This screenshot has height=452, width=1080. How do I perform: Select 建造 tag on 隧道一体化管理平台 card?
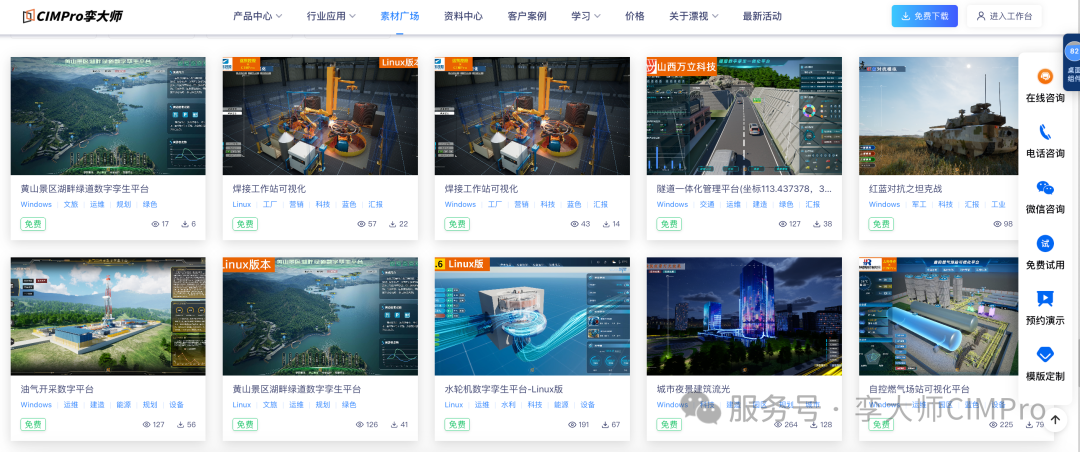tap(760, 205)
